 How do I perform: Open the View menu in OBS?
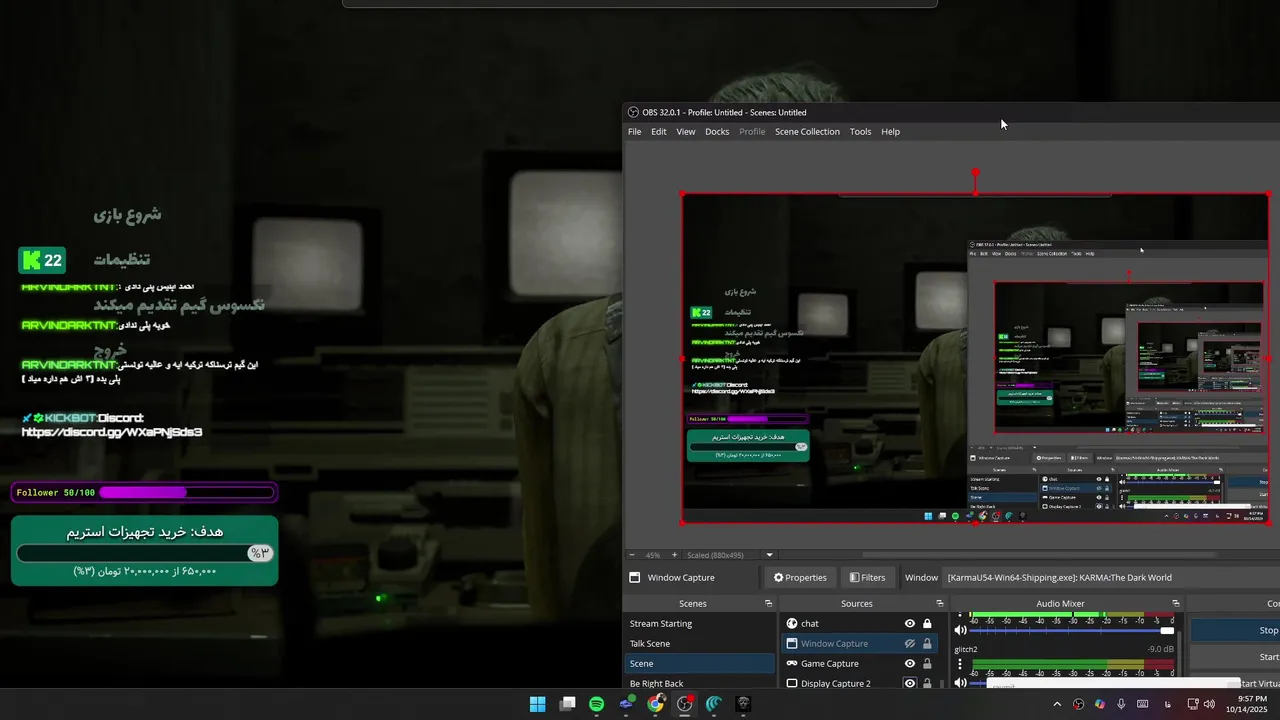[685, 132]
